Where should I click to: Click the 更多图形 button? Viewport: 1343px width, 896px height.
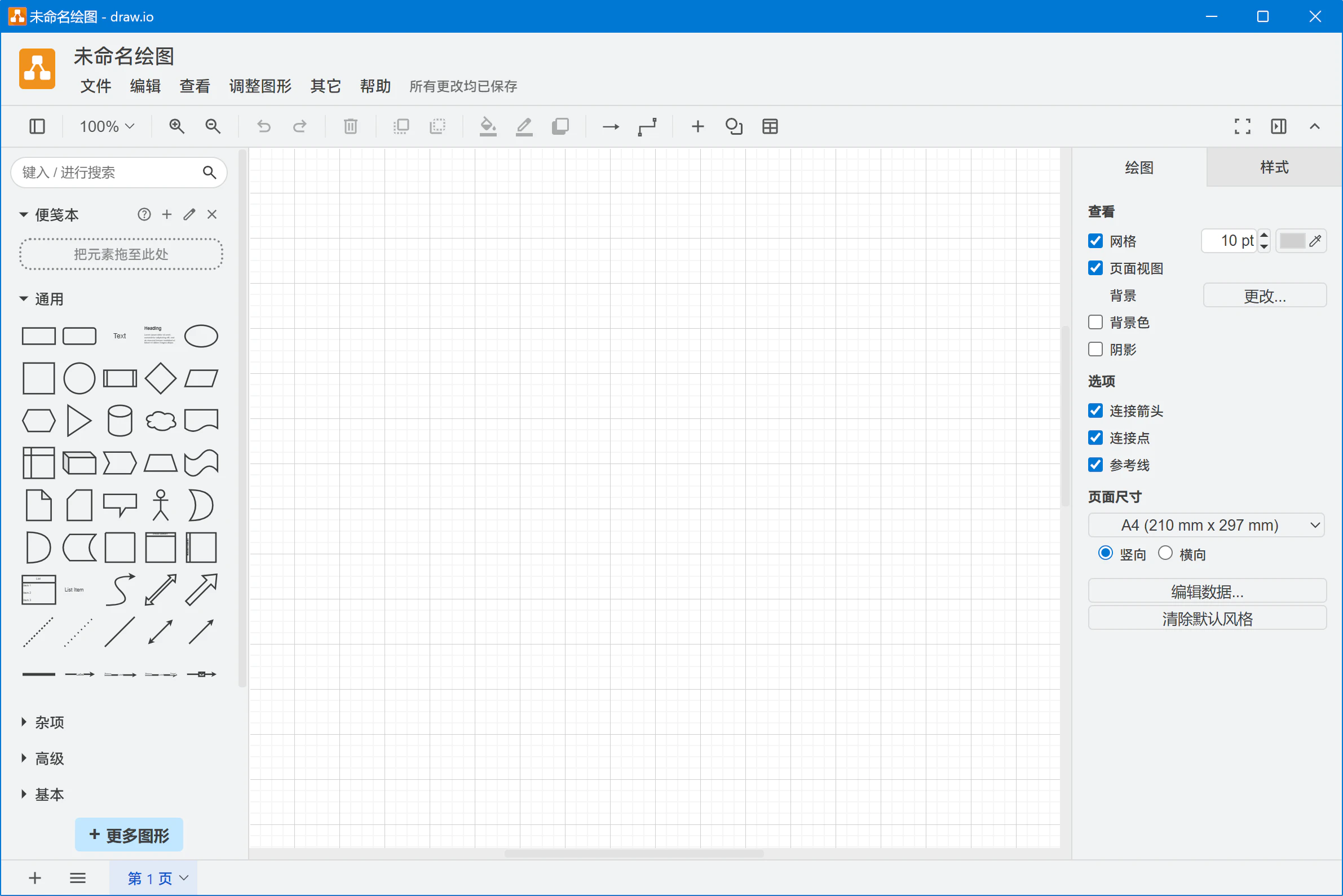[x=129, y=835]
